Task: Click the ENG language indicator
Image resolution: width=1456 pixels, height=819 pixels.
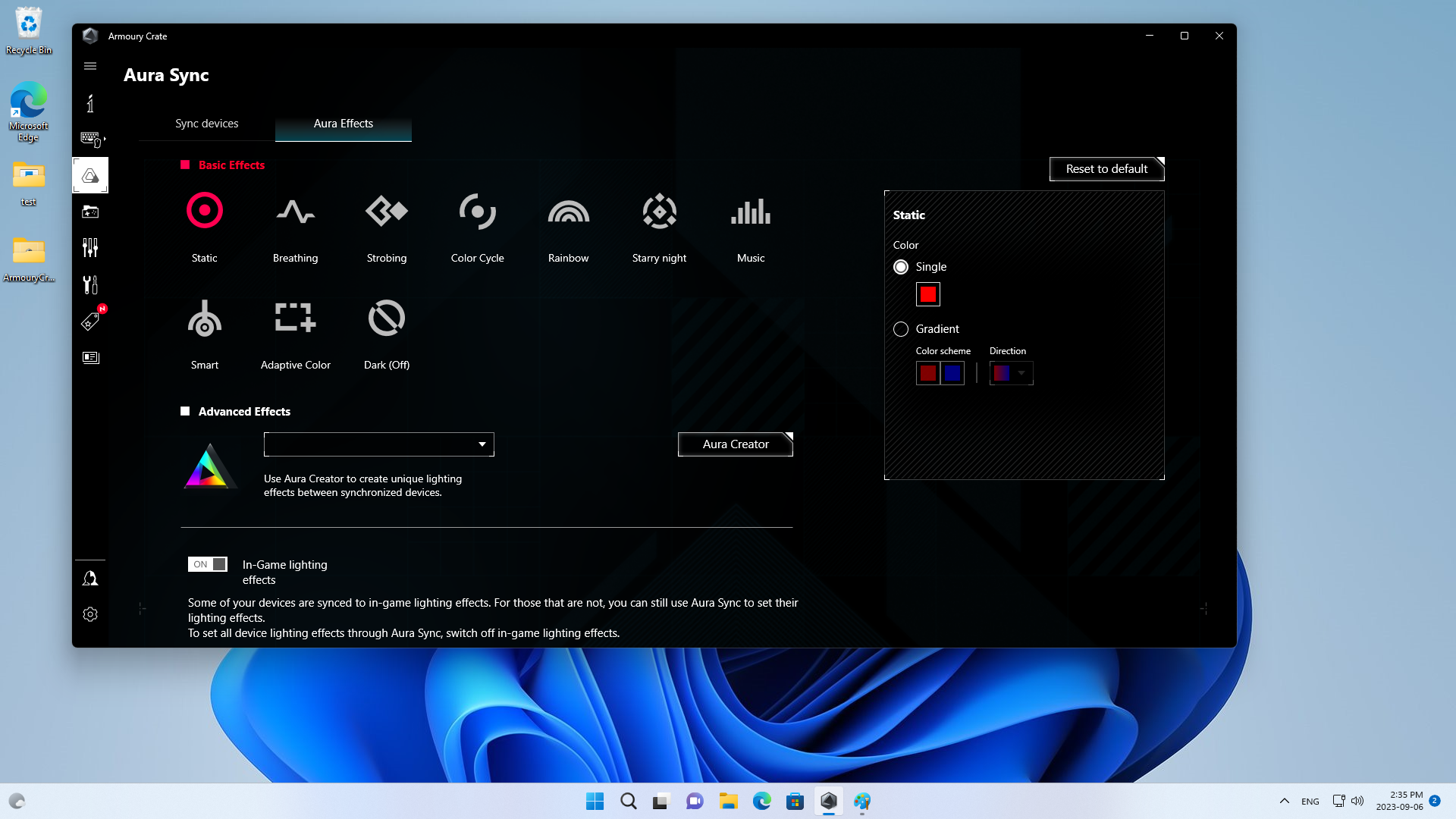Action: (x=1310, y=802)
